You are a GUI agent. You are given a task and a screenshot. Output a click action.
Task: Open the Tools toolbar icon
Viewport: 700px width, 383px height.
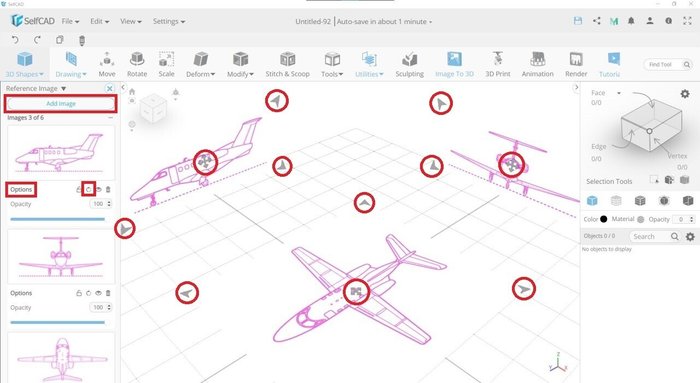click(332, 65)
